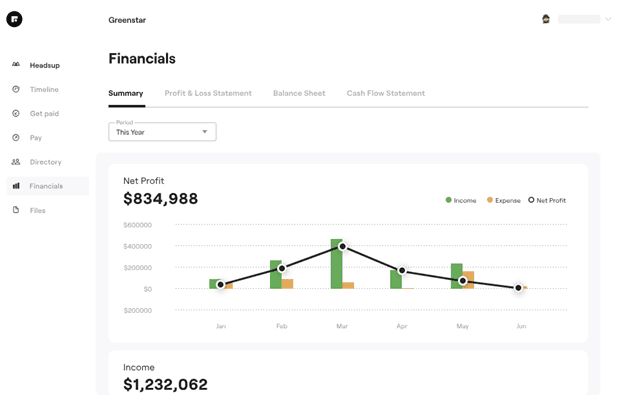
Task: Click the Net Profit legend circle
Action: click(531, 200)
